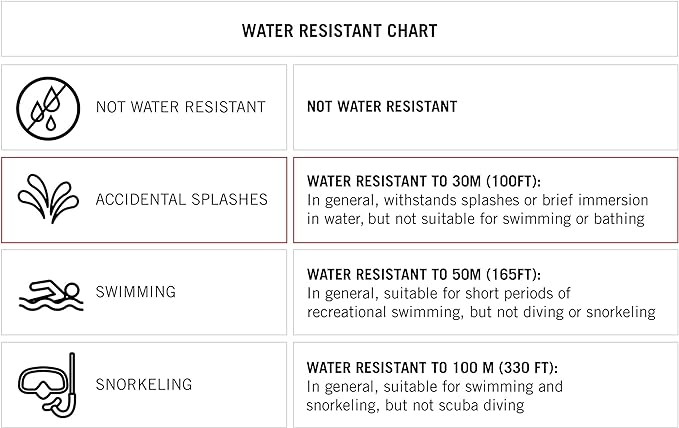Select the Snorkeling label
The height and width of the screenshot is (428, 679).
pyautogui.click(x=144, y=384)
